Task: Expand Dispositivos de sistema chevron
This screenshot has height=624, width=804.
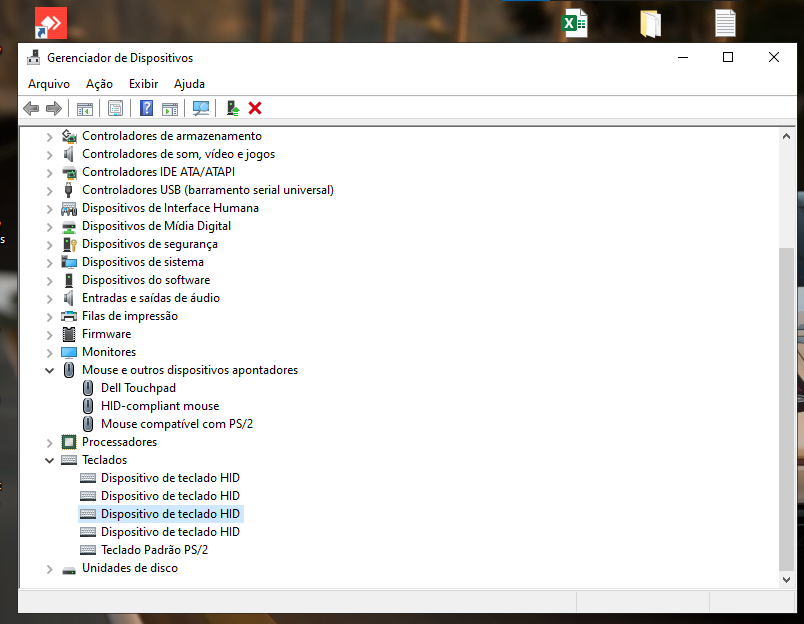Action: click(49, 263)
